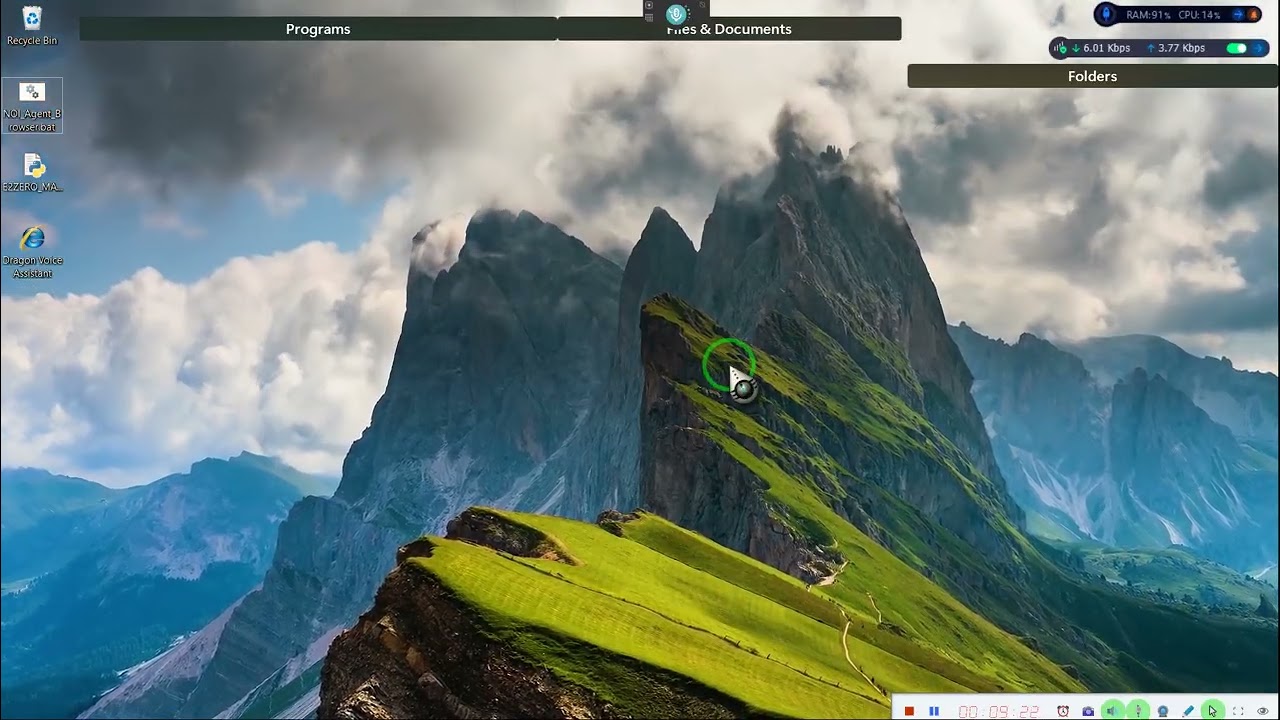Toggle the green switch in network widget

pyautogui.click(x=1237, y=48)
